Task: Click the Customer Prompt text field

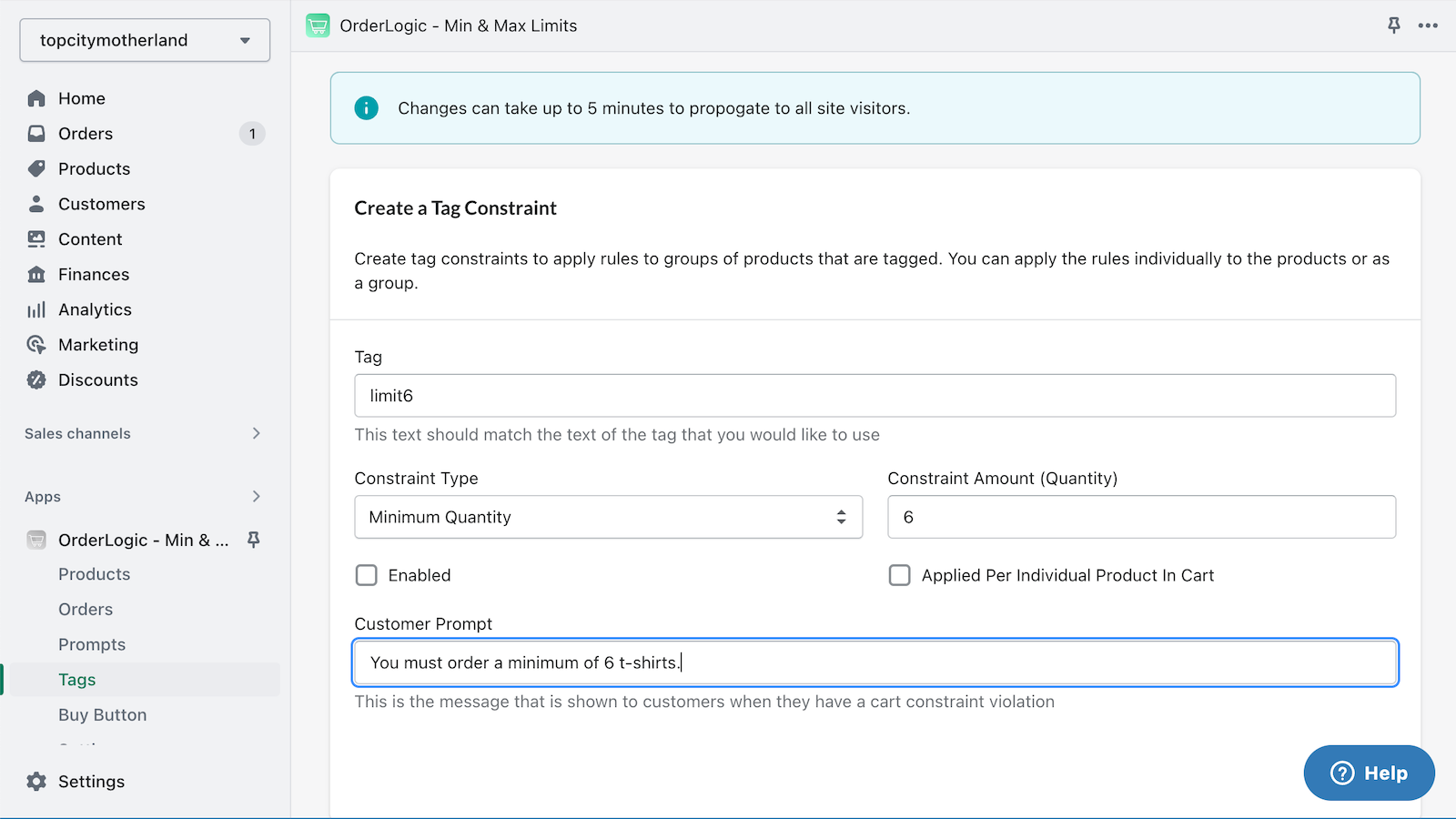Action: 874,662
